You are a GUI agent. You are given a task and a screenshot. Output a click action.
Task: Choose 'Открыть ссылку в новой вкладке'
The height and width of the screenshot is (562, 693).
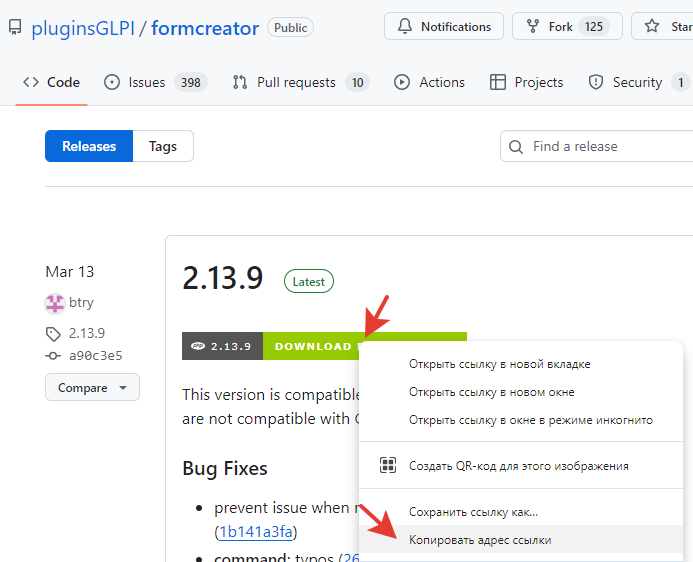coord(521,364)
